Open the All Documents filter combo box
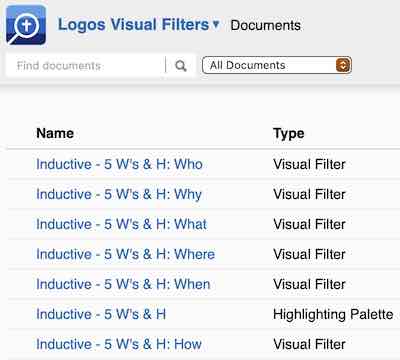Image resolution: width=400 pixels, height=360 pixels. click(x=277, y=65)
